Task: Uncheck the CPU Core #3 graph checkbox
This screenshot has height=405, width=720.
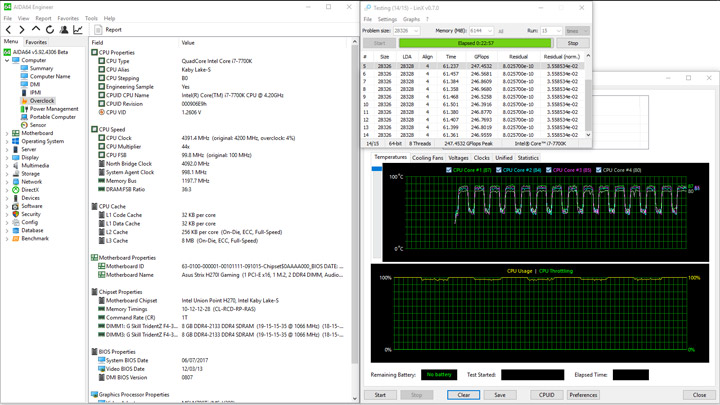Action: [x=550, y=170]
